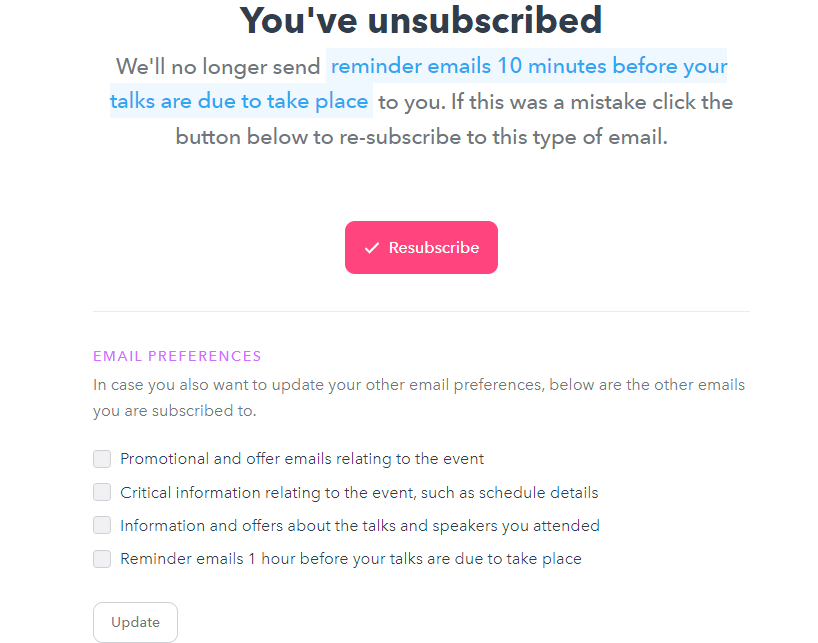Click the unsubscribe explanation paragraph
818x643 pixels.
(x=420, y=136)
